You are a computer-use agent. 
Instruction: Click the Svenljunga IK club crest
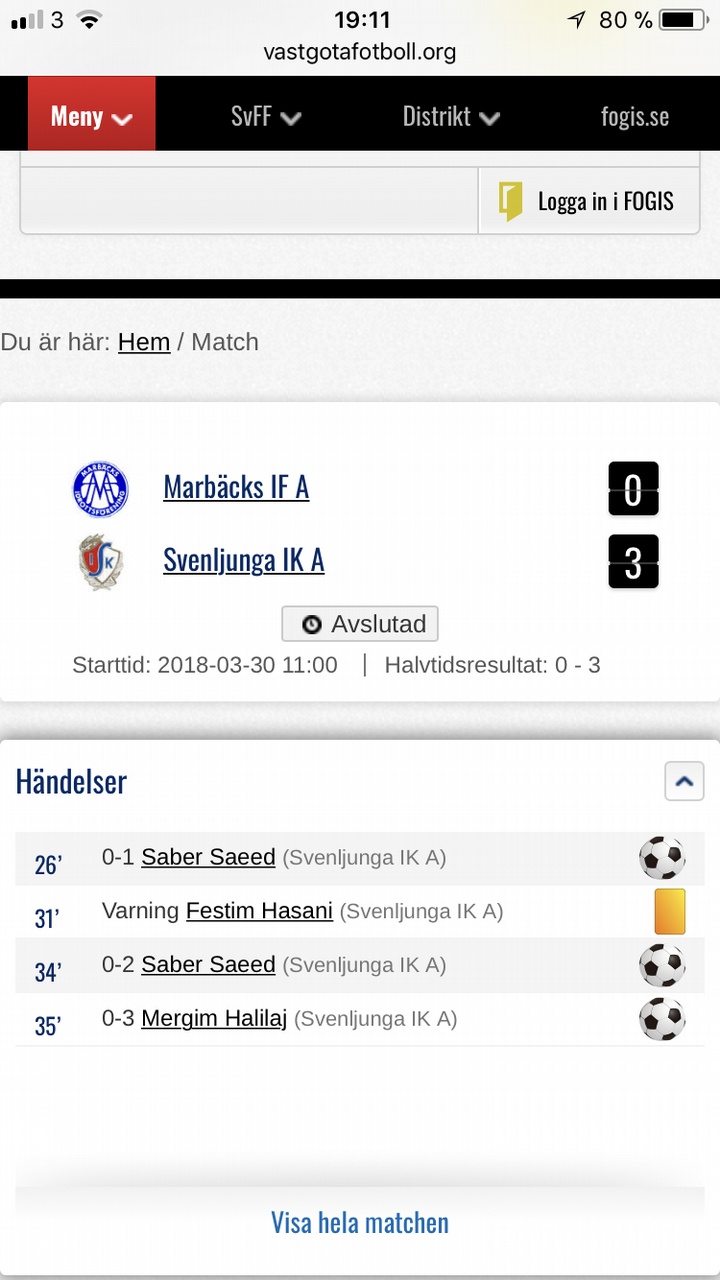point(100,562)
